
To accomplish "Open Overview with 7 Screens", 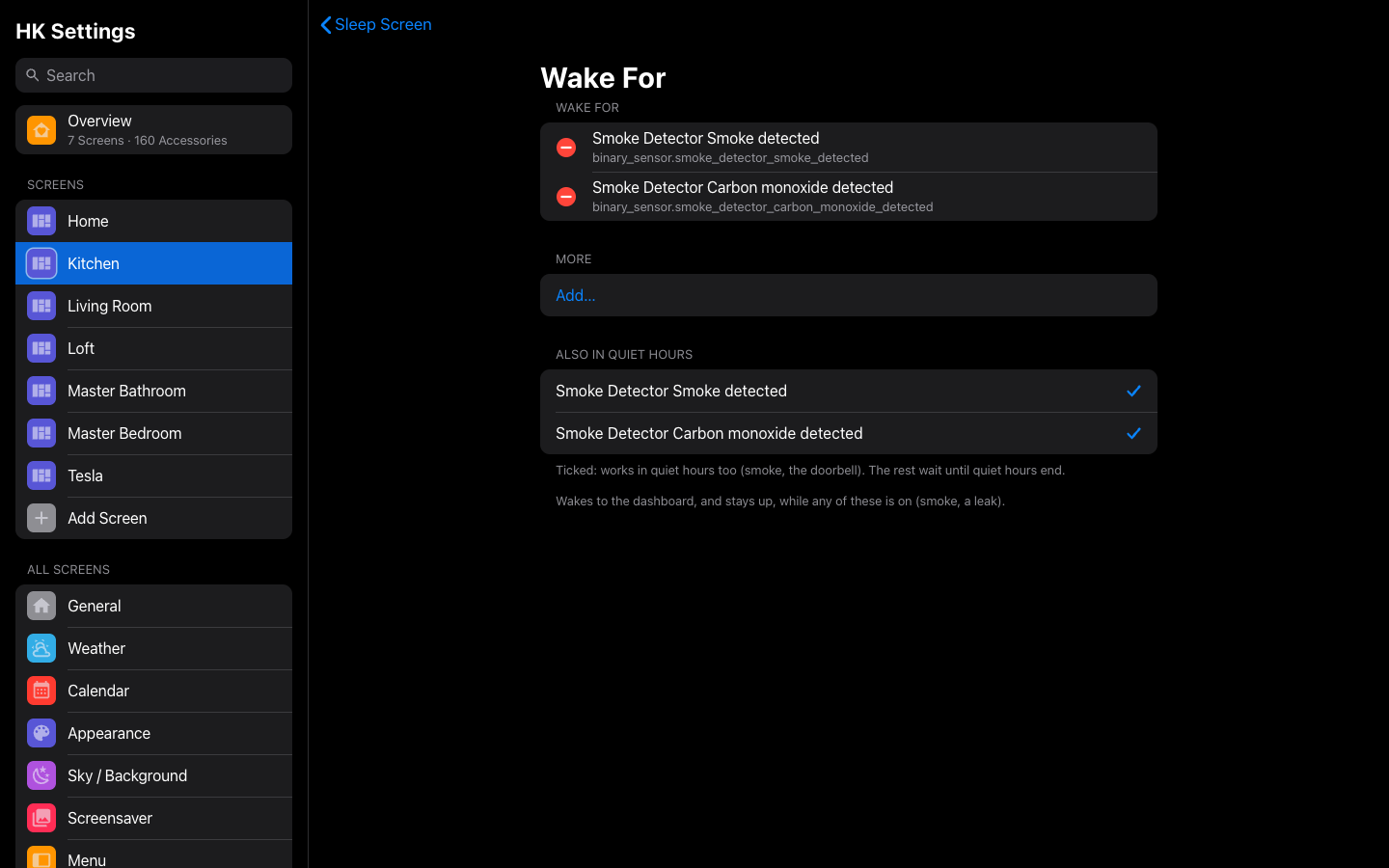I will [x=153, y=130].
